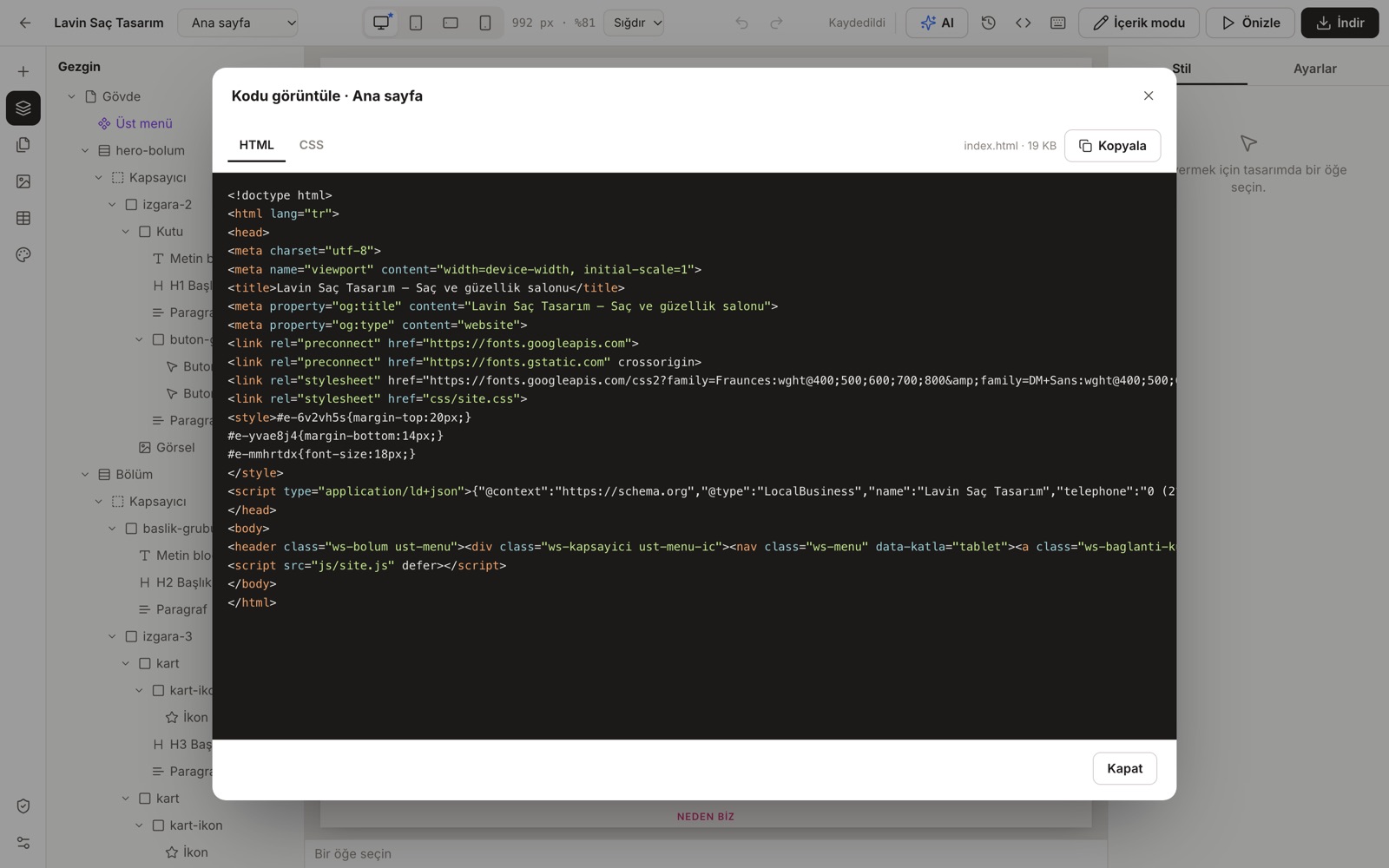Collapse the izgara-3 tree node

112,636
